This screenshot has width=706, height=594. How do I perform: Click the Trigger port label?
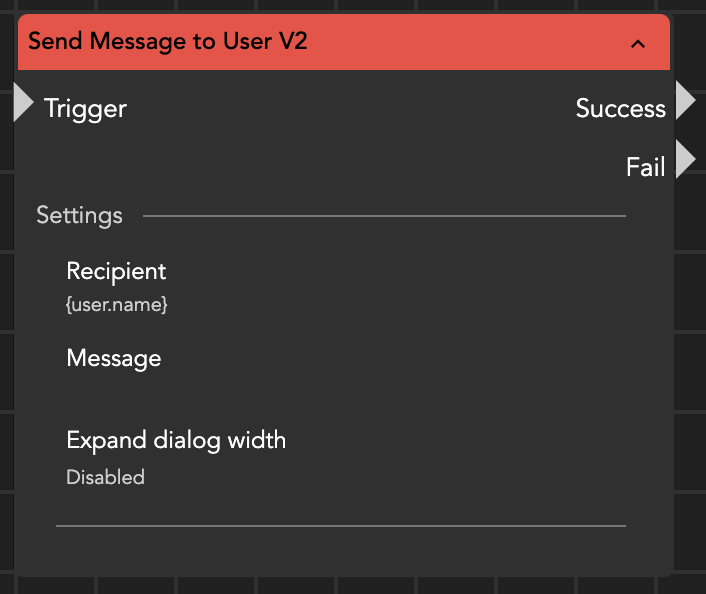(86, 108)
